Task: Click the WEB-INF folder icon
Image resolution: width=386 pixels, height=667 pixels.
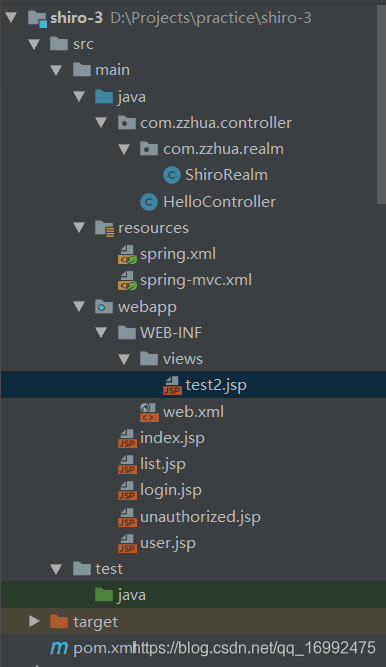Action: click(126, 333)
